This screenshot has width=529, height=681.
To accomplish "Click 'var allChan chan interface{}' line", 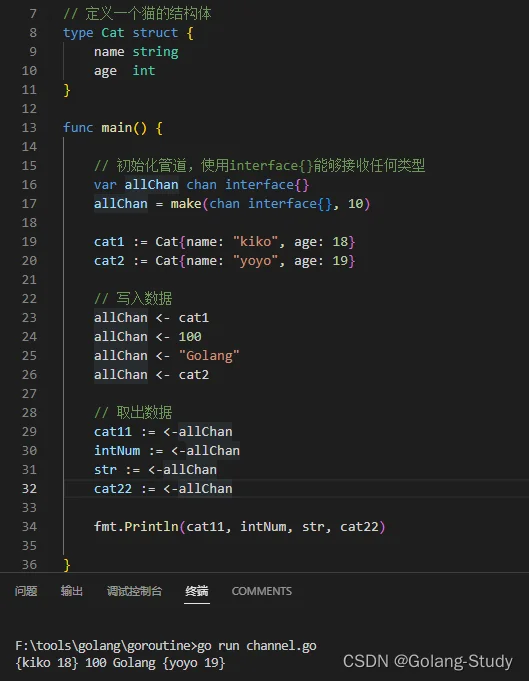I will coord(202,185).
